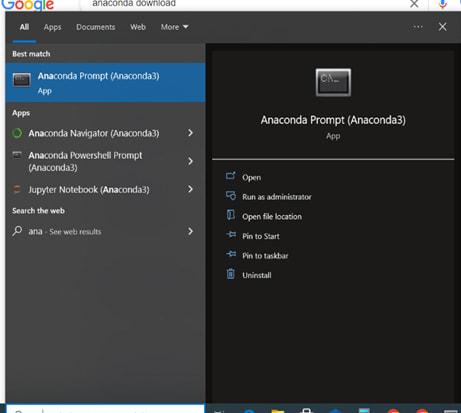Click the Anaconda Prompt (Anaconda3) preview title
This screenshot has width=461, height=413.
point(333,120)
